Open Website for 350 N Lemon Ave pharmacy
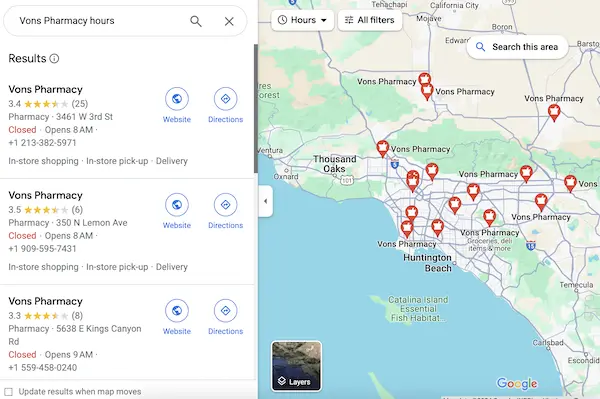This screenshot has height=399, width=600. [x=176, y=211]
